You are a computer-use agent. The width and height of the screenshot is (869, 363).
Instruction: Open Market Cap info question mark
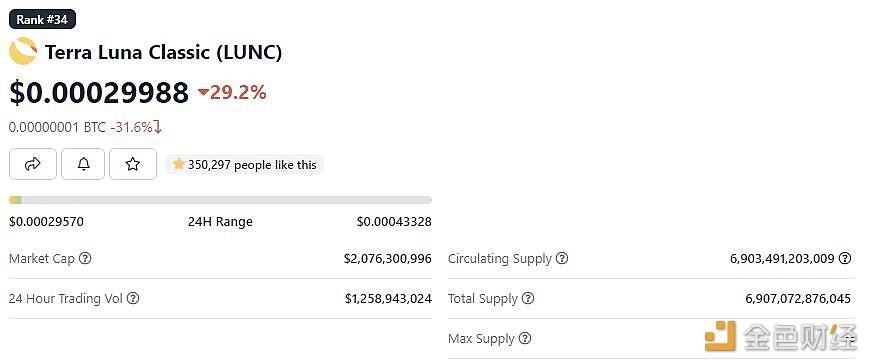[x=85, y=258]
